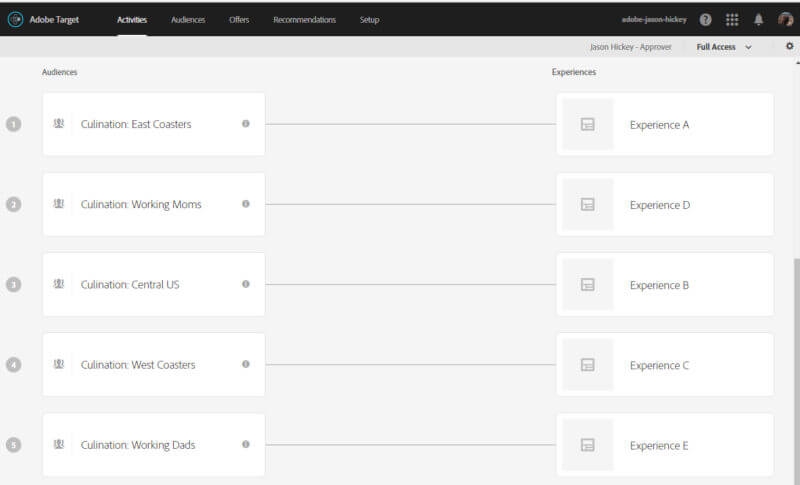Open Experience E thumbnail

(x=588, y=445)
